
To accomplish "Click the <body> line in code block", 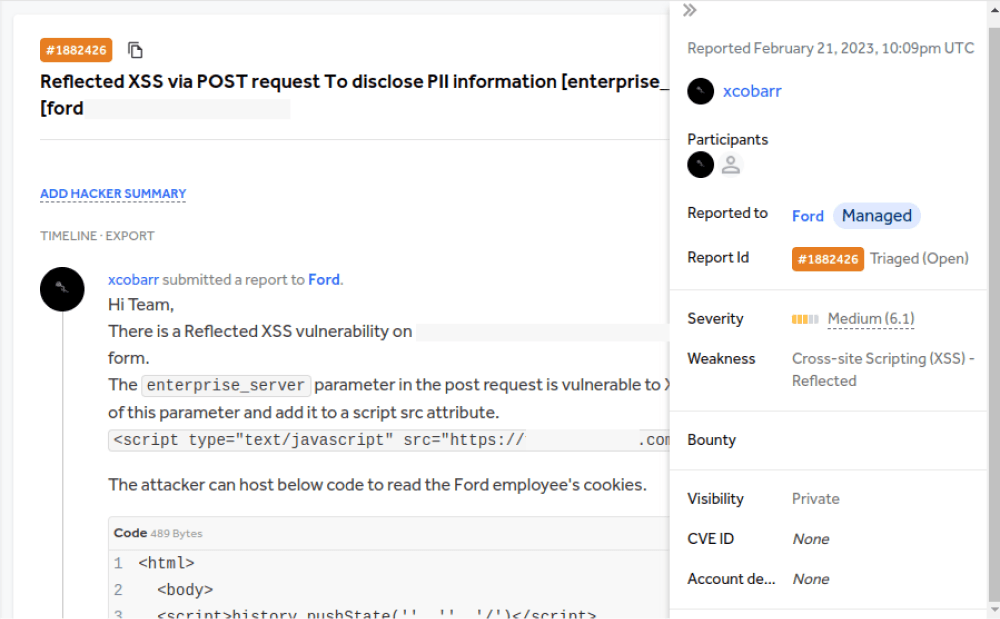I will click(x=185, y=590).
